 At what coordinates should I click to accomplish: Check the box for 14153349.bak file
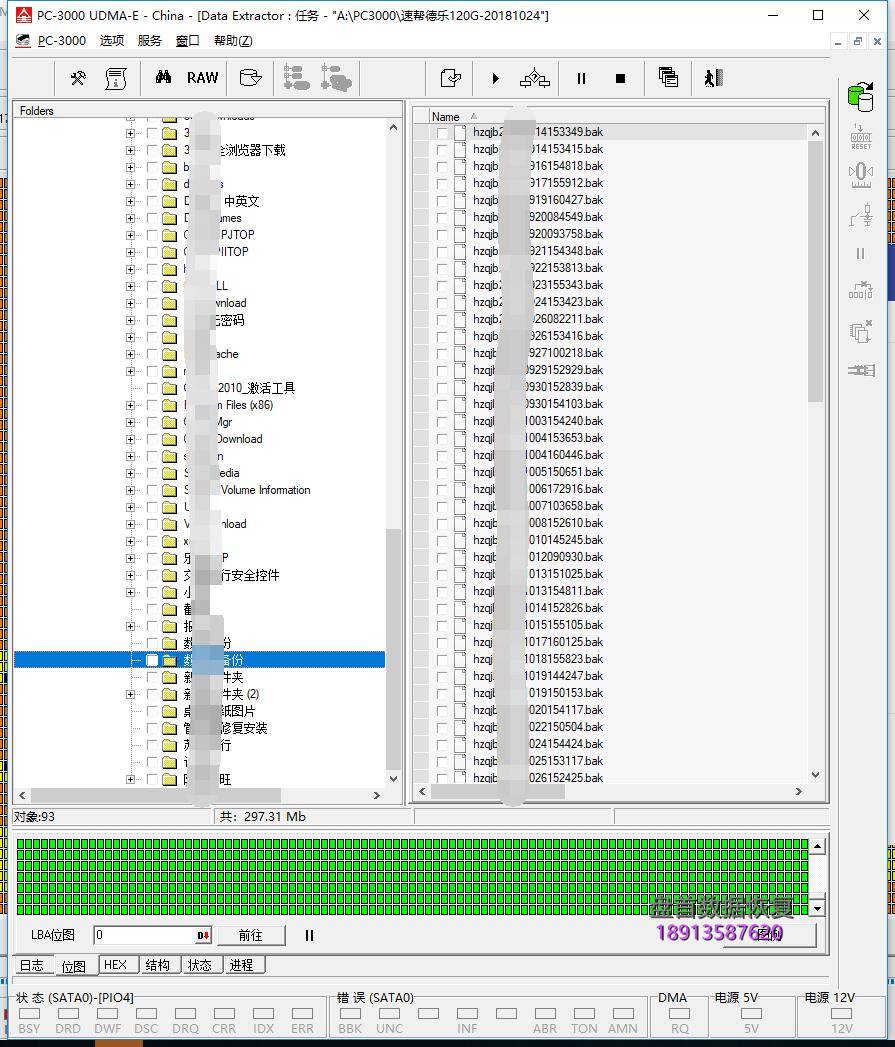coord(441,132)
